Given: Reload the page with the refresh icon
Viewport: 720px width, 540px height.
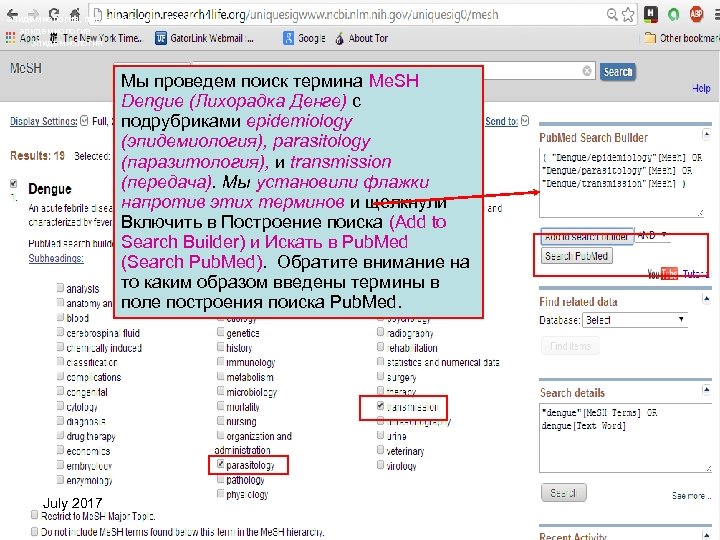Looking at the screenshot, I should click(x=54, y=14).
